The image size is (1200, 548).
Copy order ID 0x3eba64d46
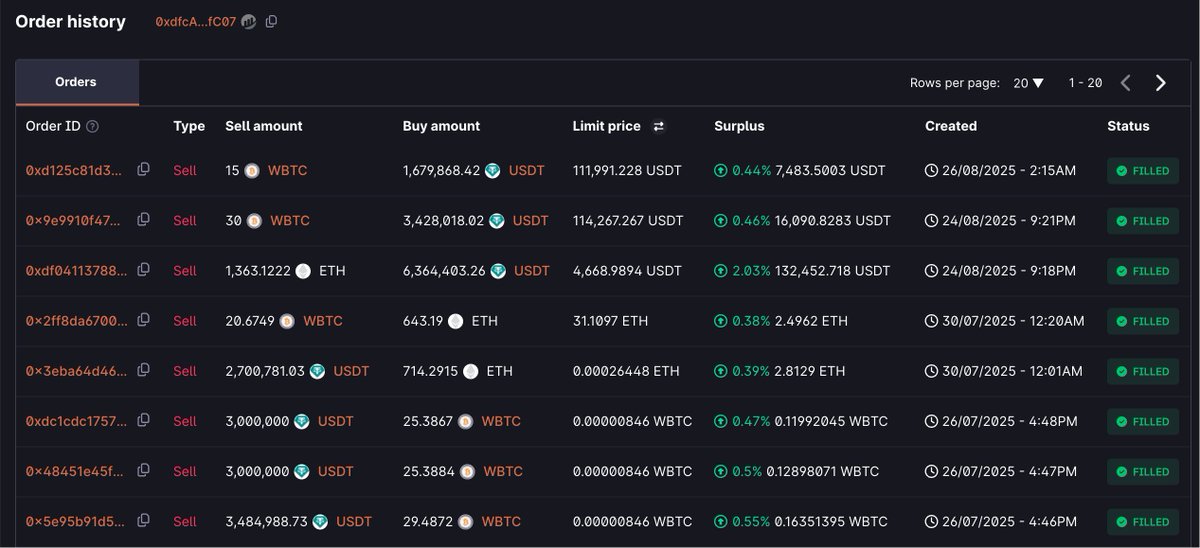tap(143, 370)
